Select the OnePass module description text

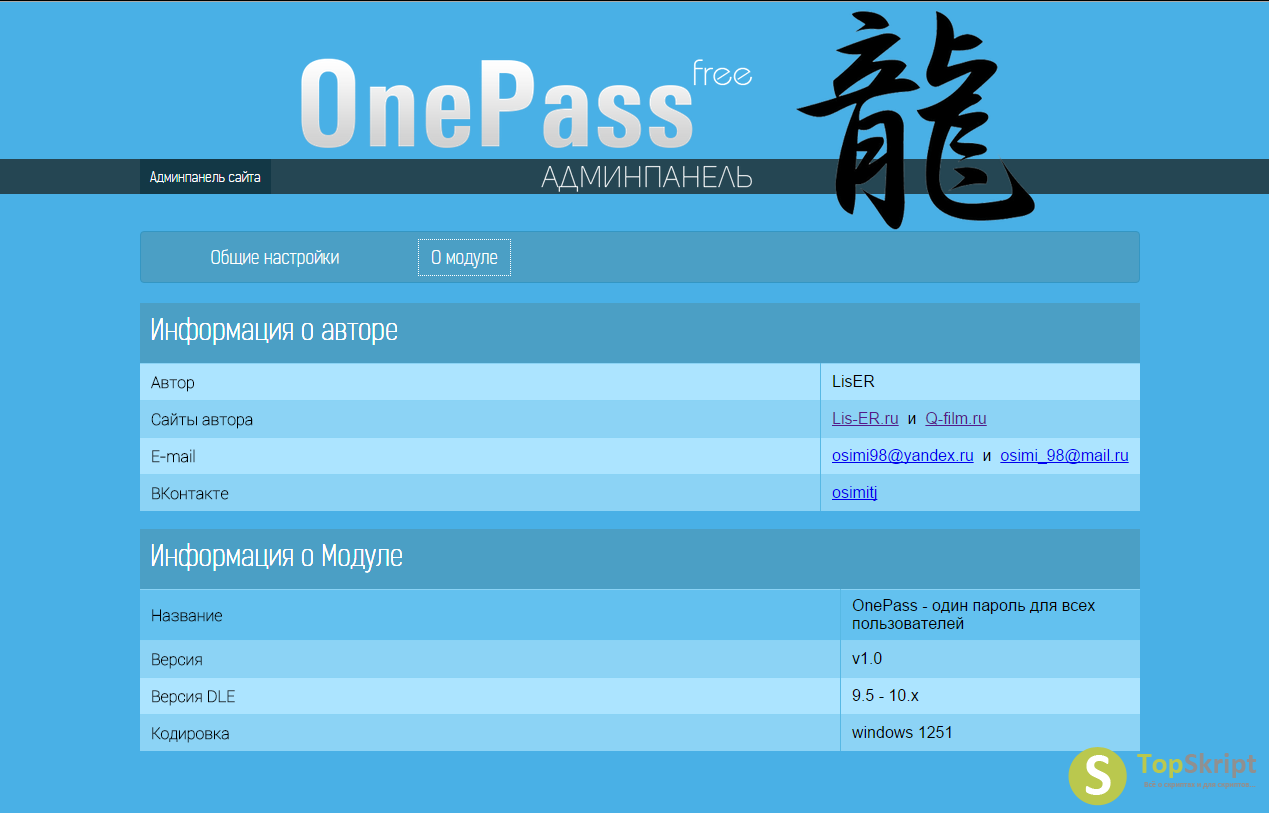pyautogui.click(x=974, y=615)
